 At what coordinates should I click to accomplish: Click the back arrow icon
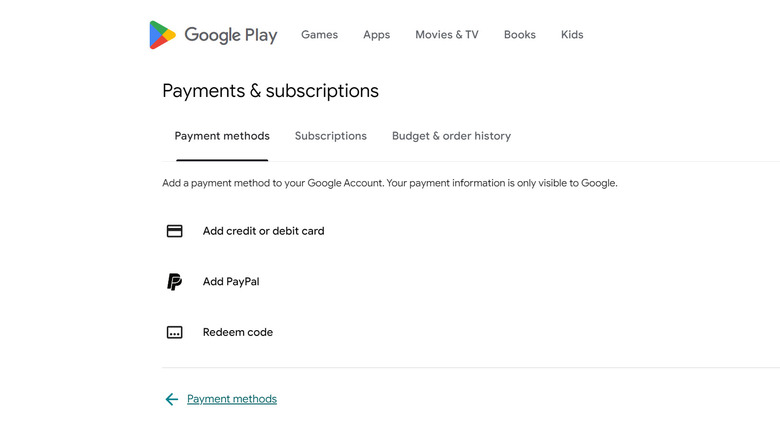(171, 399)
